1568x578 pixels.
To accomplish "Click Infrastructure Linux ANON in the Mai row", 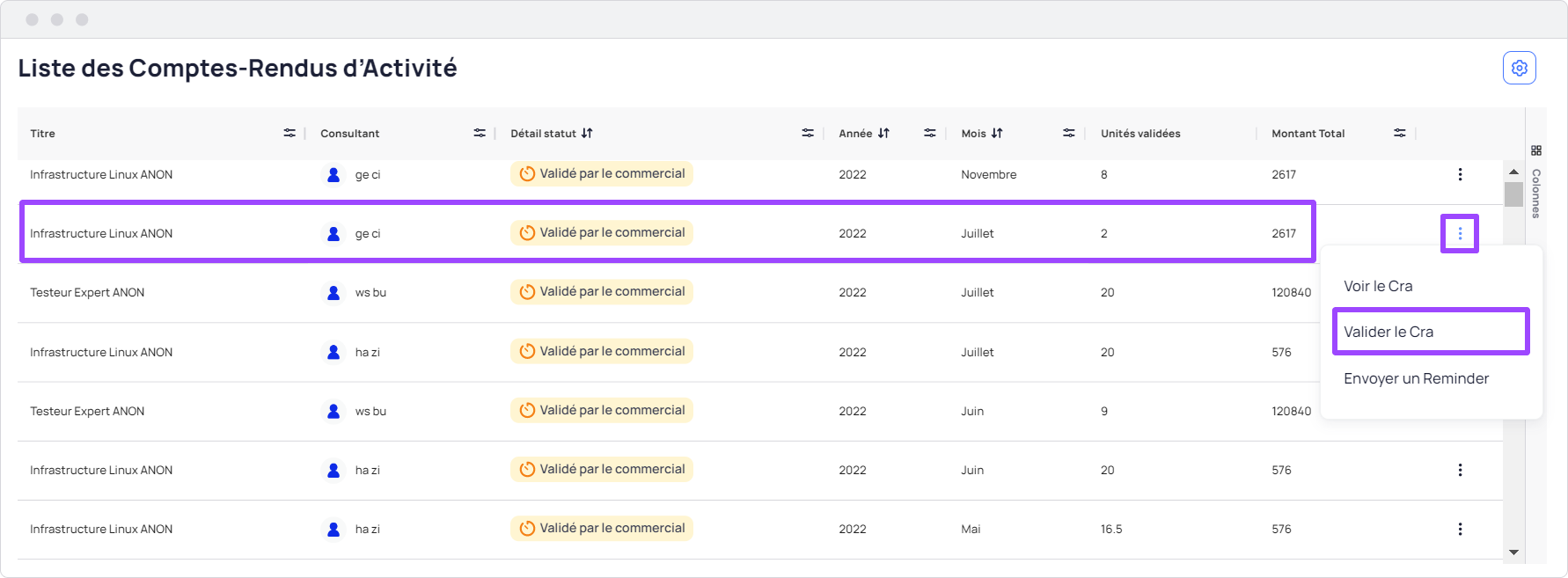I will pos(101,529).
